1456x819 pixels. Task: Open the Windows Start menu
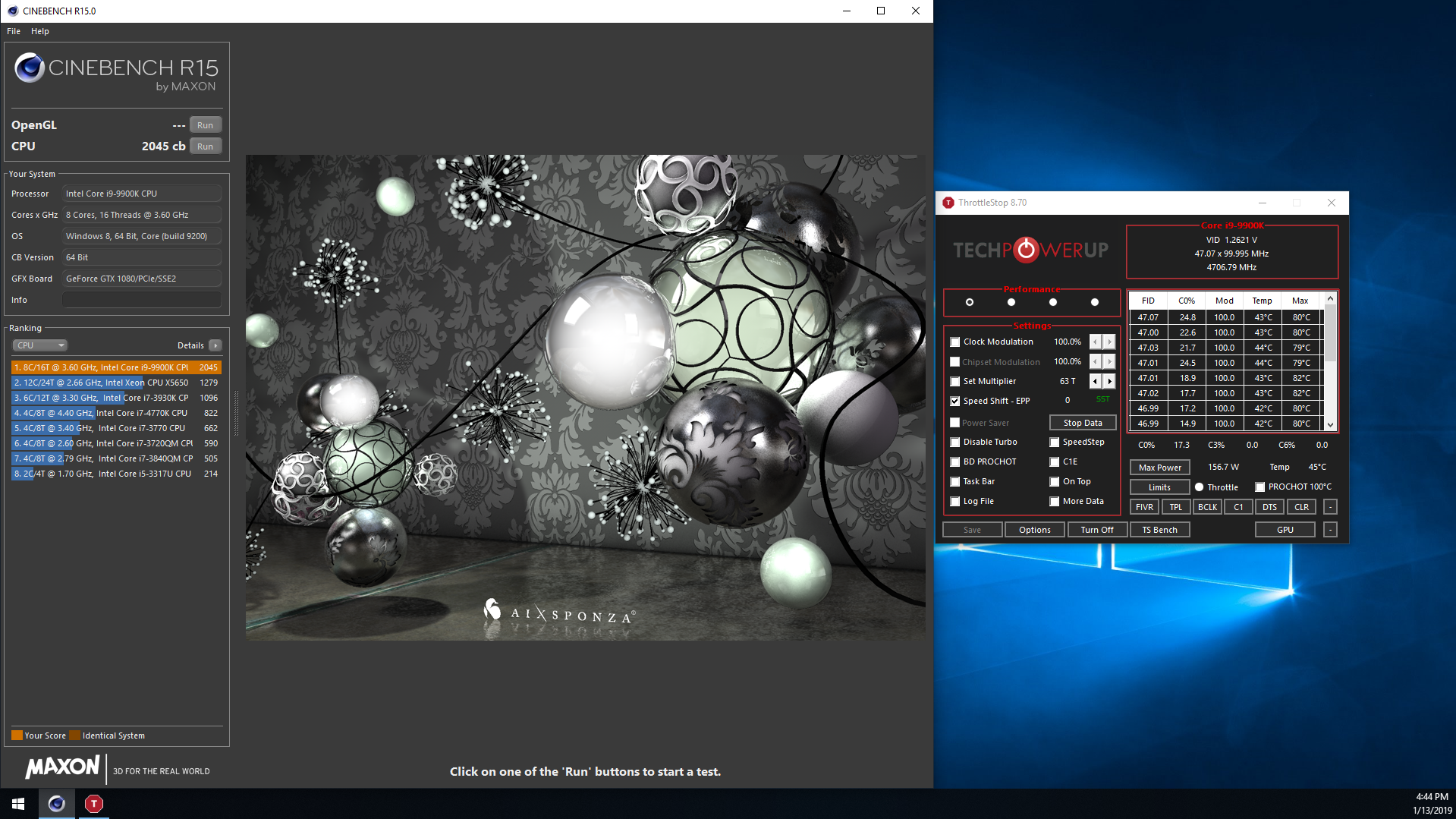18,804
